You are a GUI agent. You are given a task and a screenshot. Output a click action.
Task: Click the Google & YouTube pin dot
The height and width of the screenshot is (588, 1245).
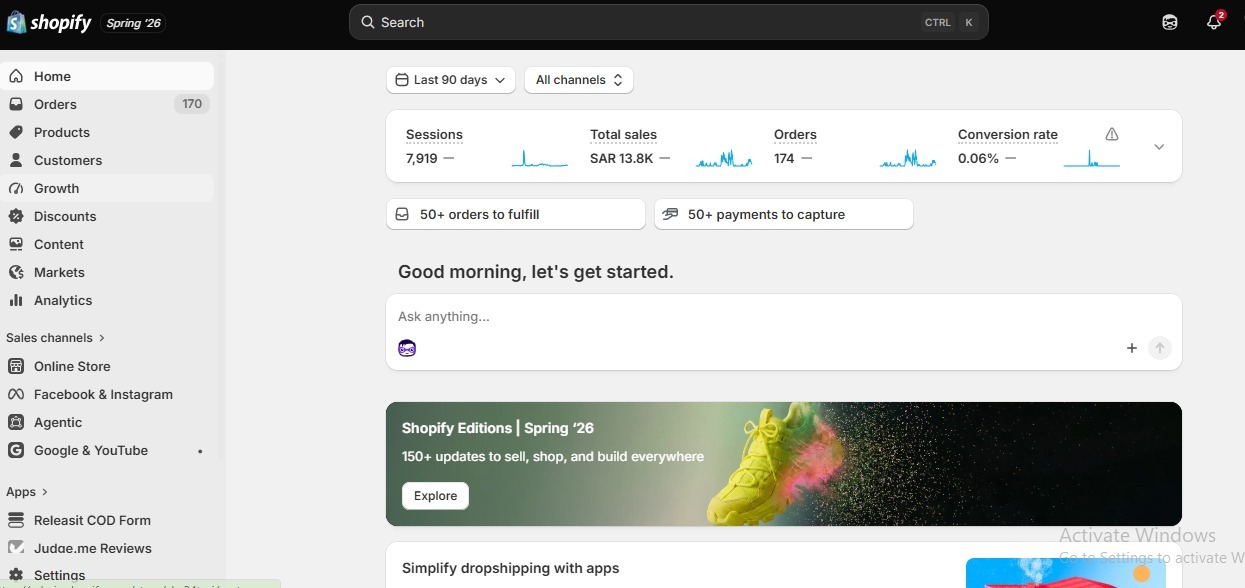[x=200, y=451]
